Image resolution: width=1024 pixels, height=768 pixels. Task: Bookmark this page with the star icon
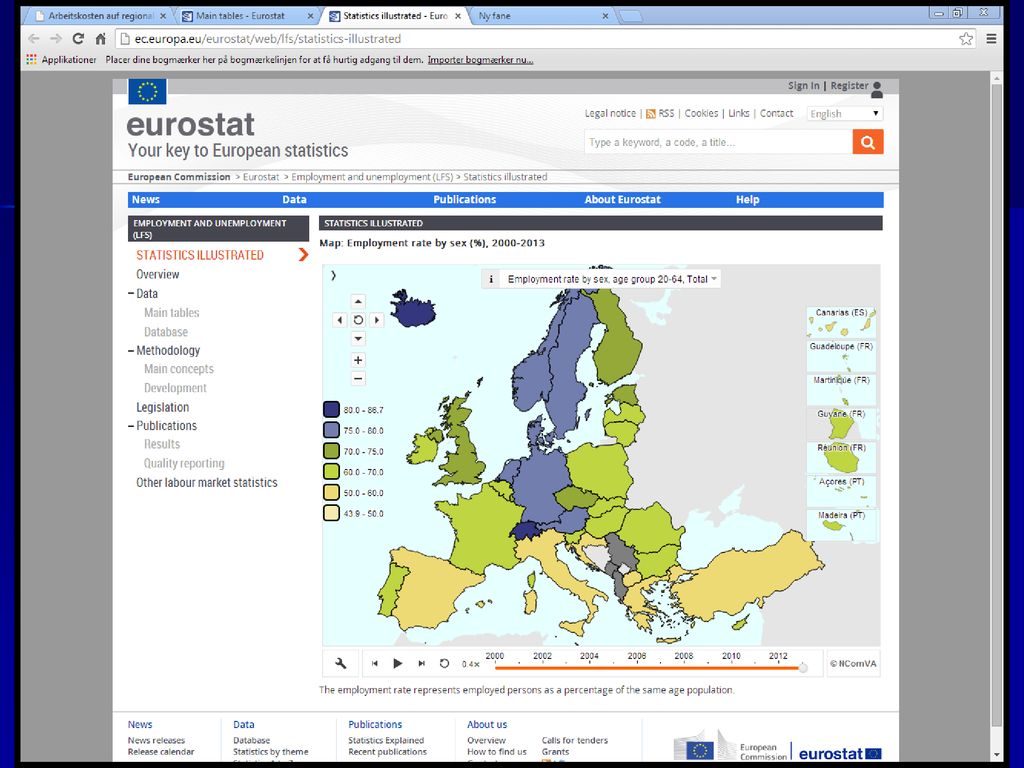pos(966,39)
